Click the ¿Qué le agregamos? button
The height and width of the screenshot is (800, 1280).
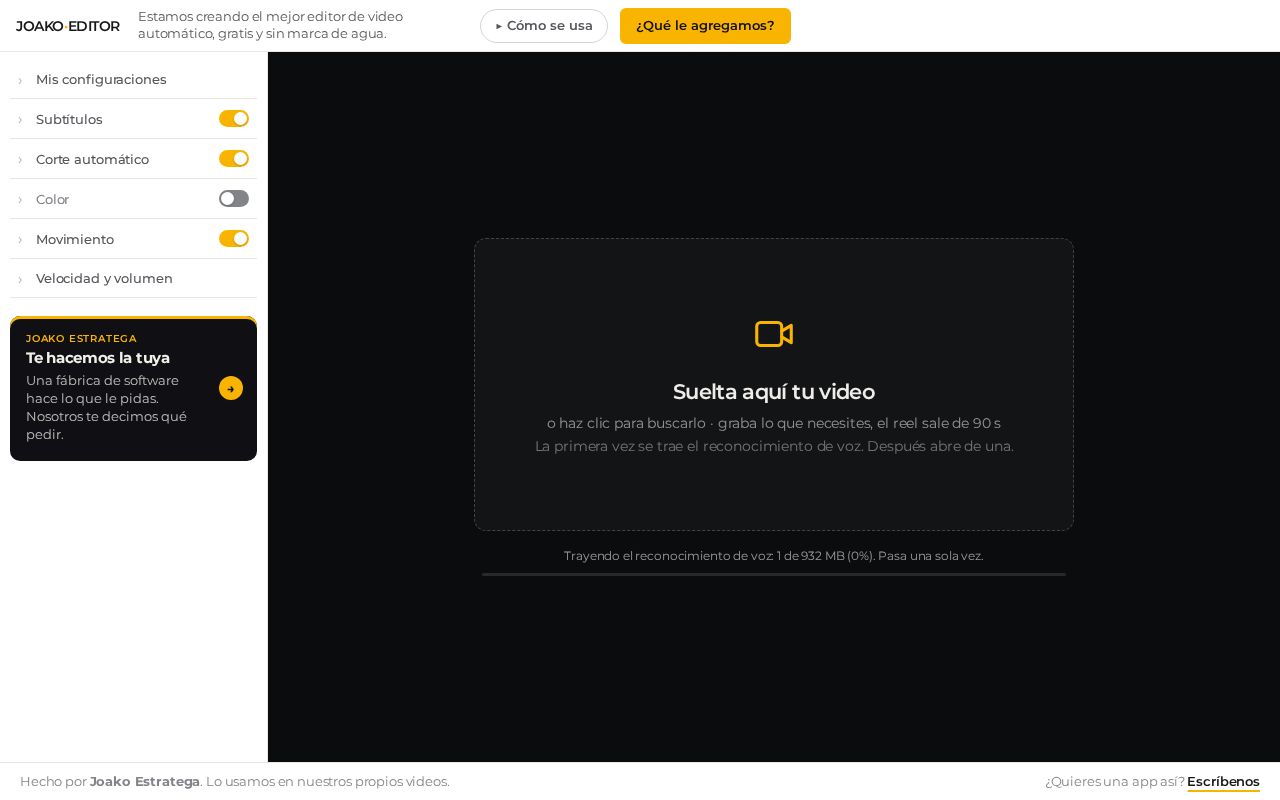pos(705,26)
